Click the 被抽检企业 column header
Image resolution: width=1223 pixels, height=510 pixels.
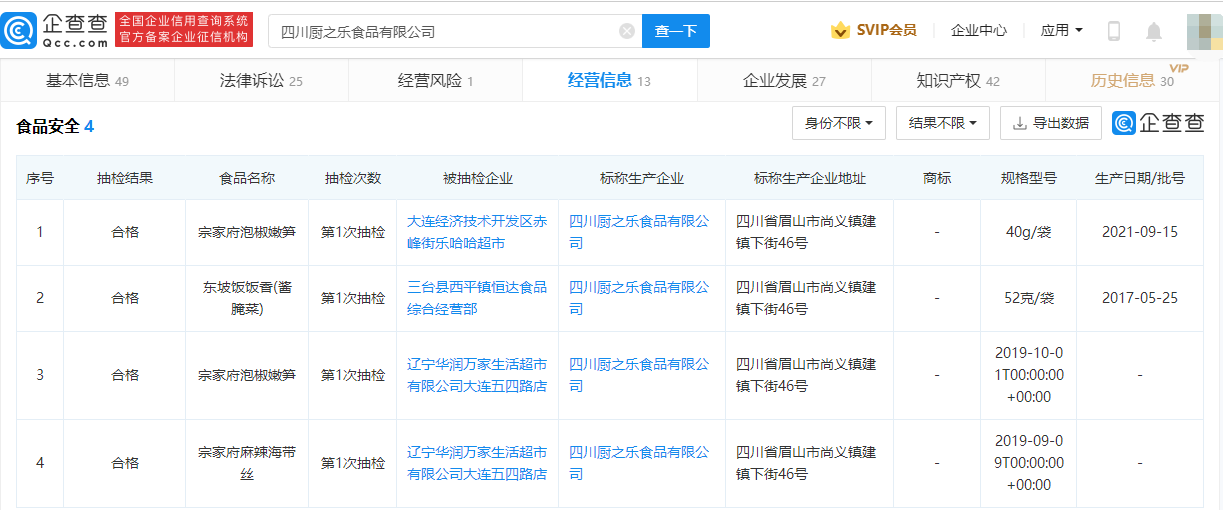tap(477, 178)
